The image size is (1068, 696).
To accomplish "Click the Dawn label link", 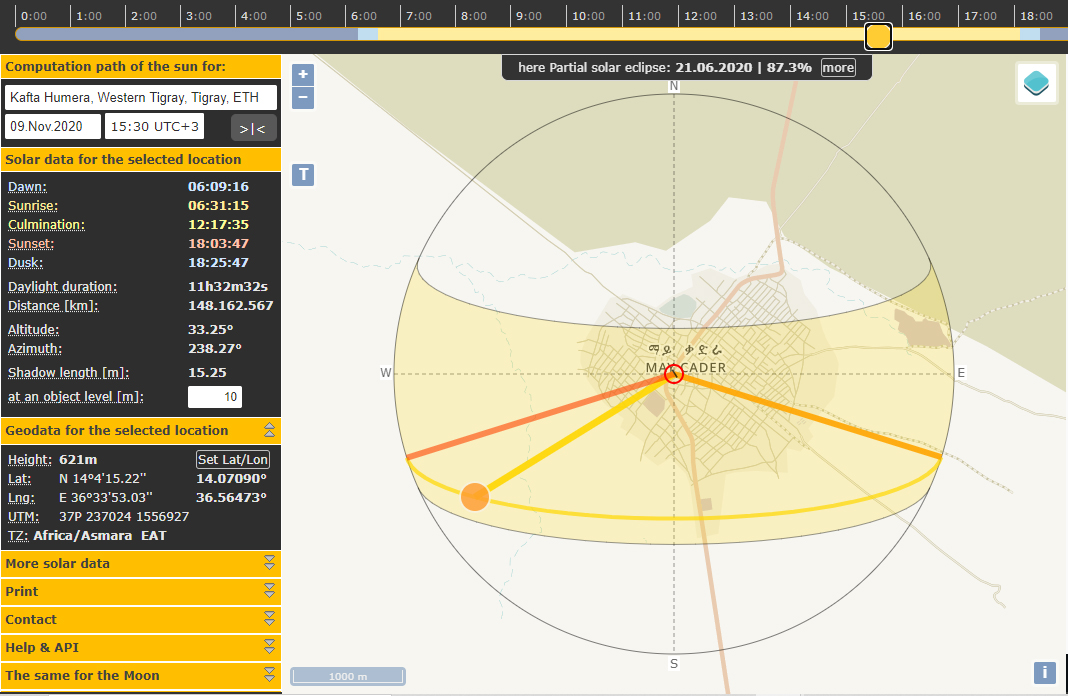I will (27, 187).
